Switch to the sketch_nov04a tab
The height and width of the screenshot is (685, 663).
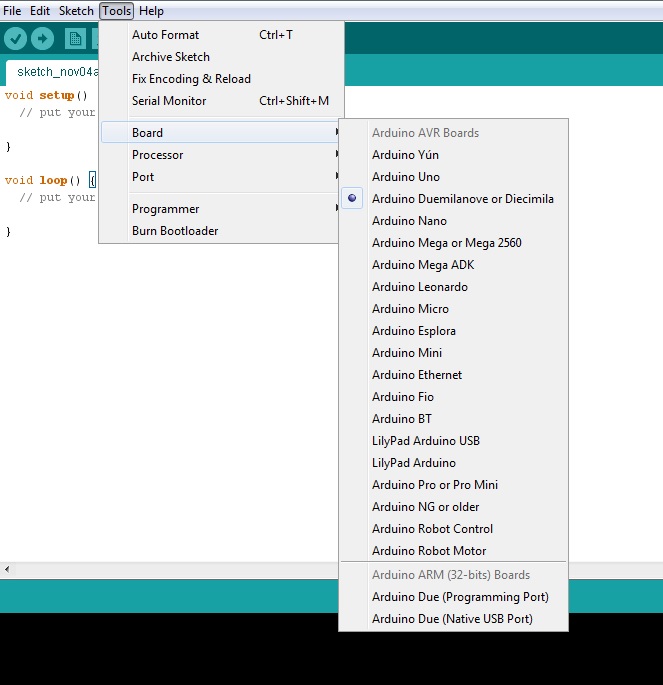click(52, 72)
